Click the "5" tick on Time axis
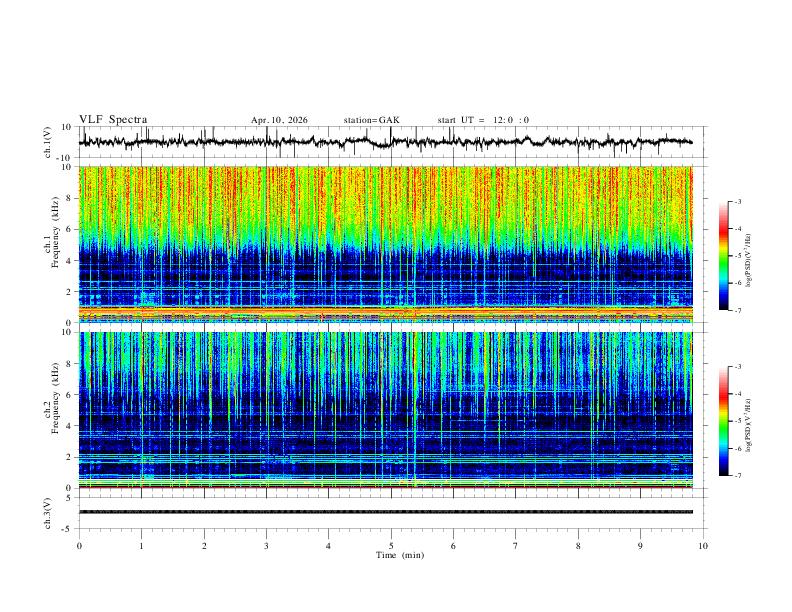Viewport: 792px width, 612px height. click(391, 546)
